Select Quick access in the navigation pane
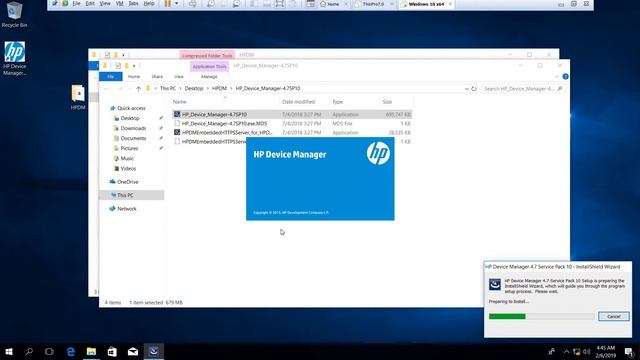The image size is (640, 360). [x=131, y=108]
